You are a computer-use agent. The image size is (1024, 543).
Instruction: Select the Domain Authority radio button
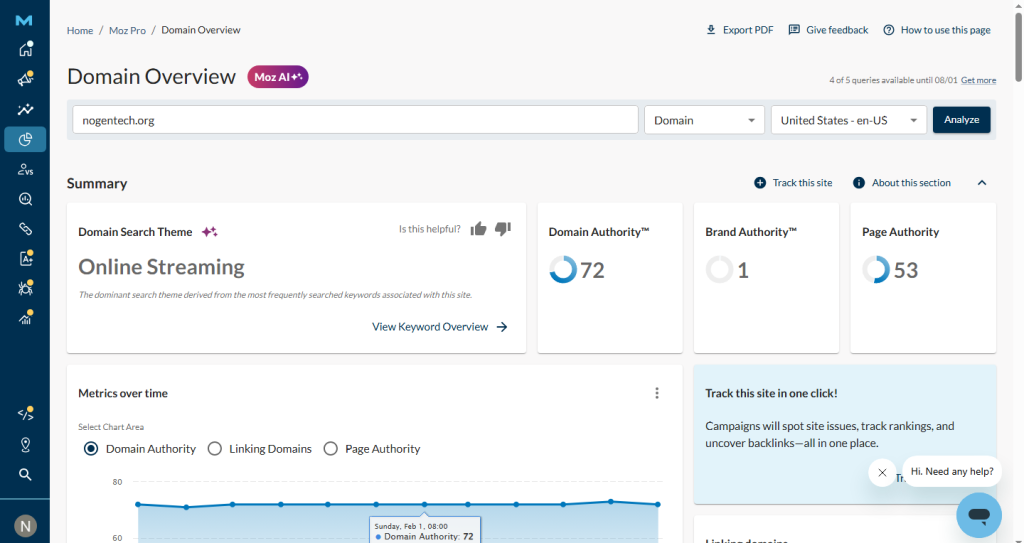(x=91, y=449)
